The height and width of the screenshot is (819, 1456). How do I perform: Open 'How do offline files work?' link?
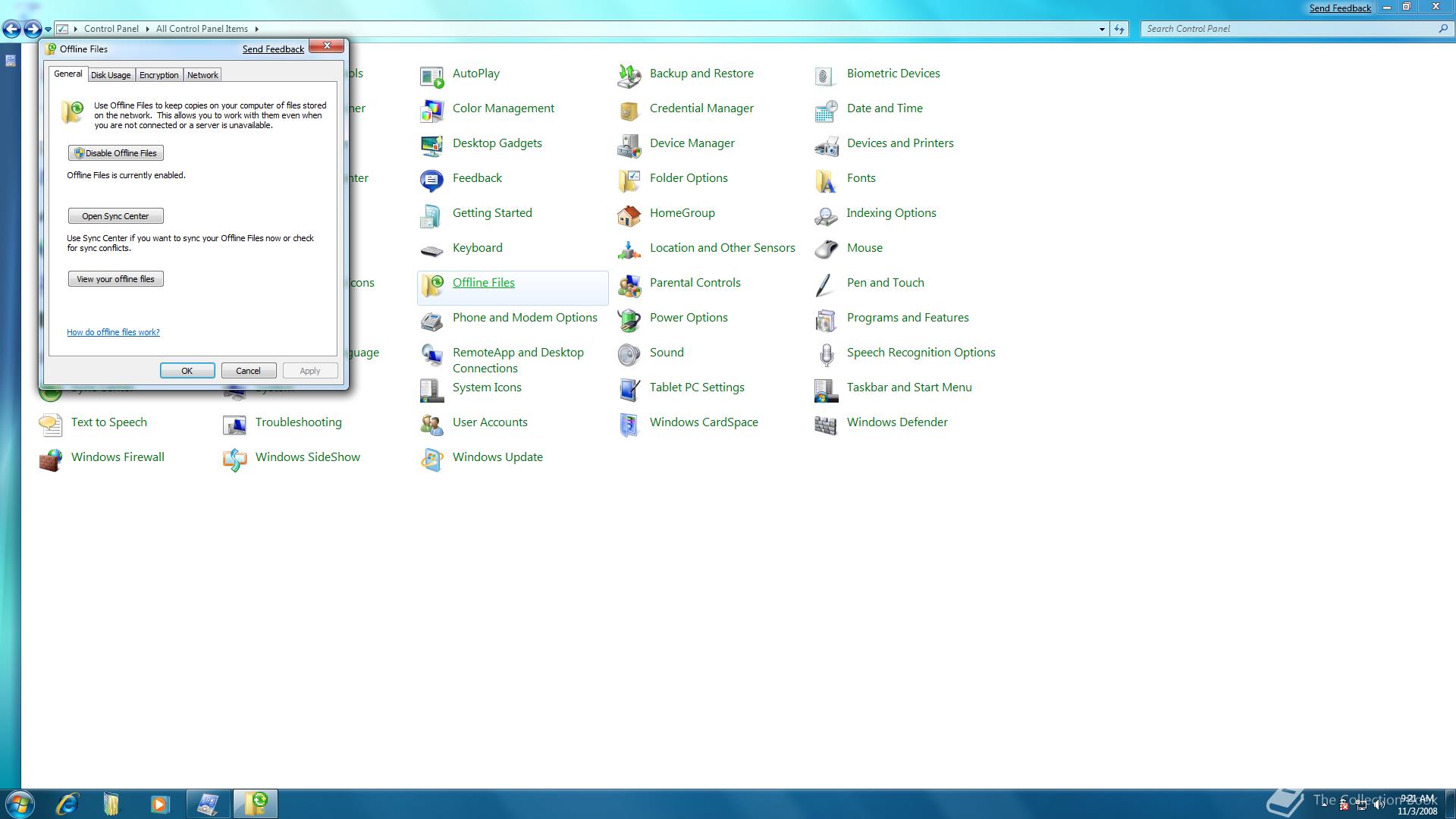pos(113,332)
